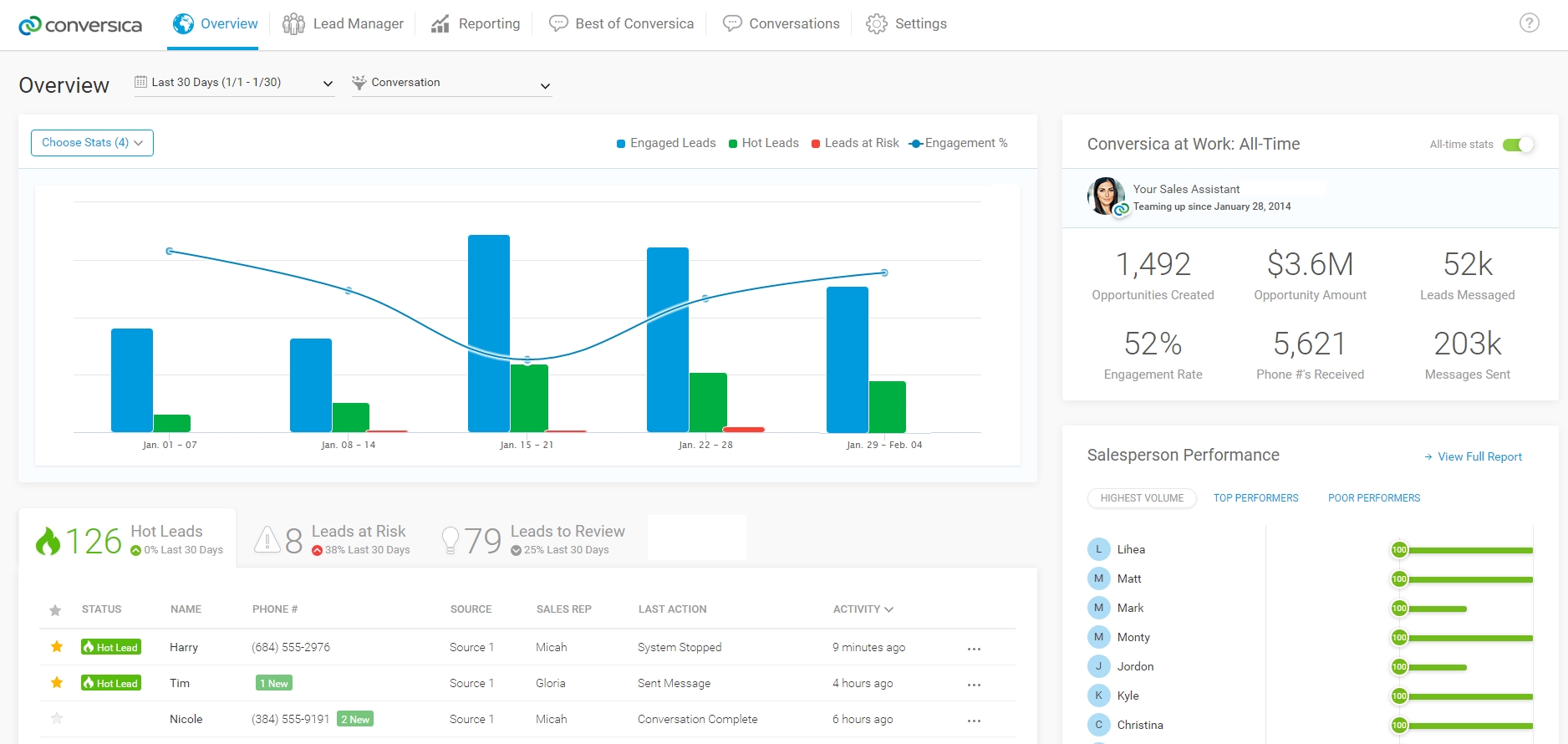Click the Engagement Rate 52% stat
Screen dimensions: 1568x744
click(x=1153, y=354)
